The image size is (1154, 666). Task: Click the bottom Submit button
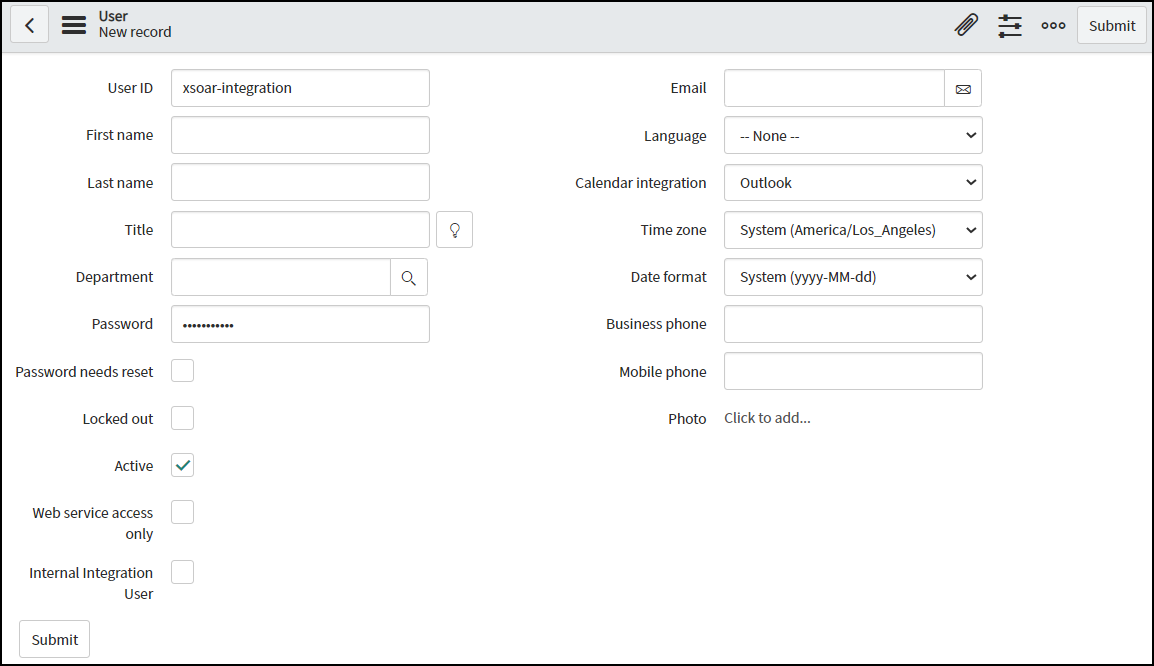[x=55, y=639]
